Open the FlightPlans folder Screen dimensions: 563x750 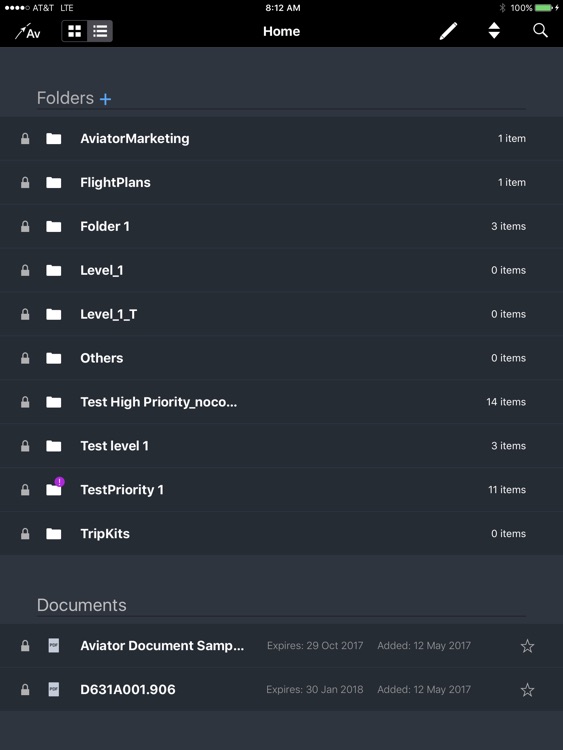tap(281, 183)
